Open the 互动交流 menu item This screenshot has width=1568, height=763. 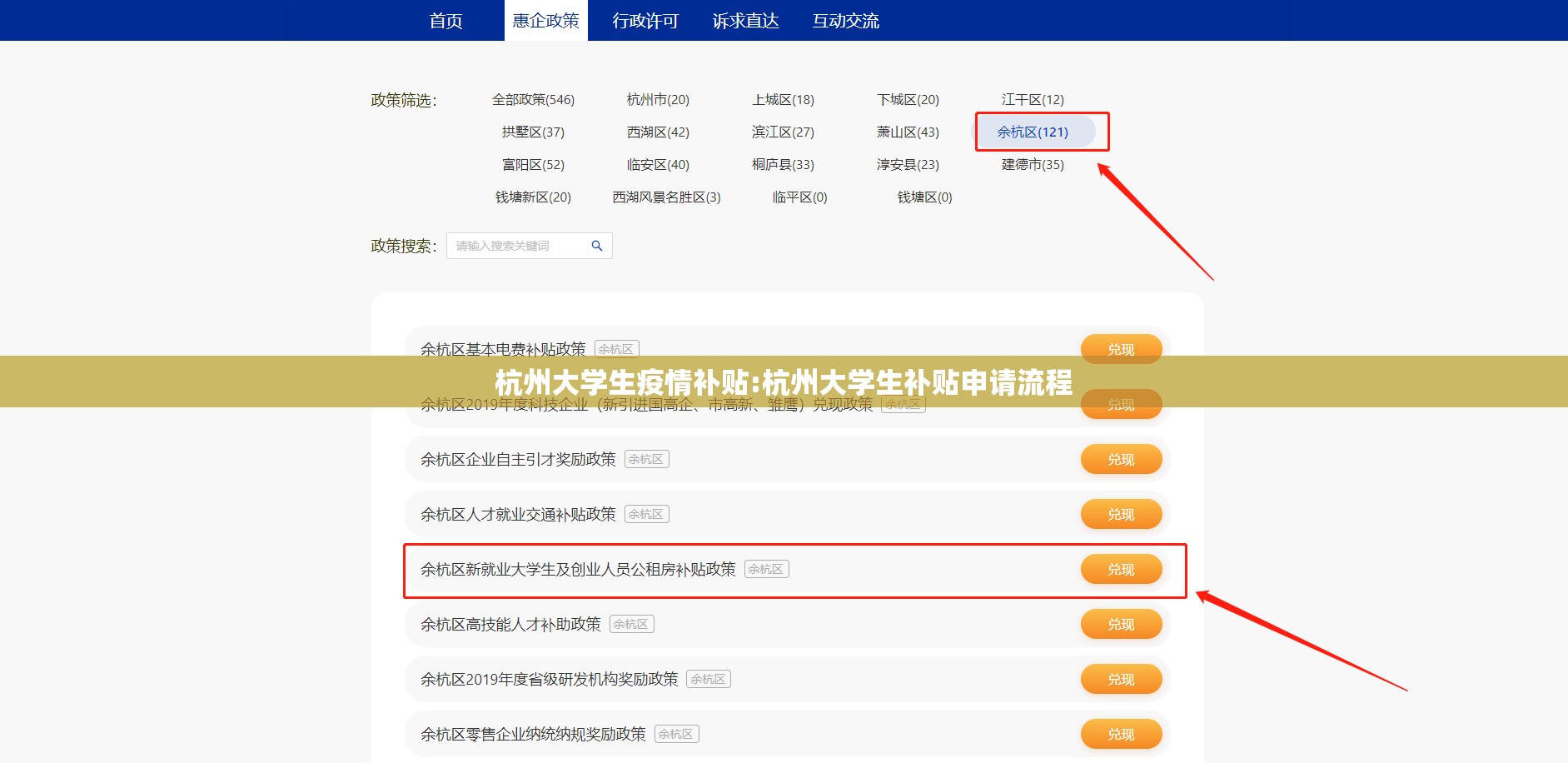[845, 21]
